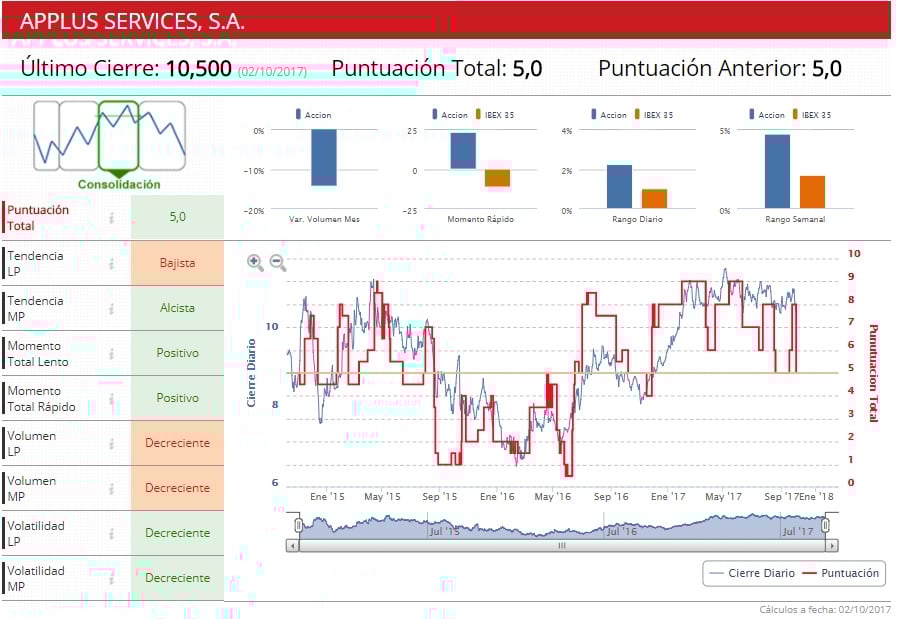The height and width of the screenshot is (619, 903).
Task: Click the Ene '17 label on the time axis
Action: click(668, 496)
